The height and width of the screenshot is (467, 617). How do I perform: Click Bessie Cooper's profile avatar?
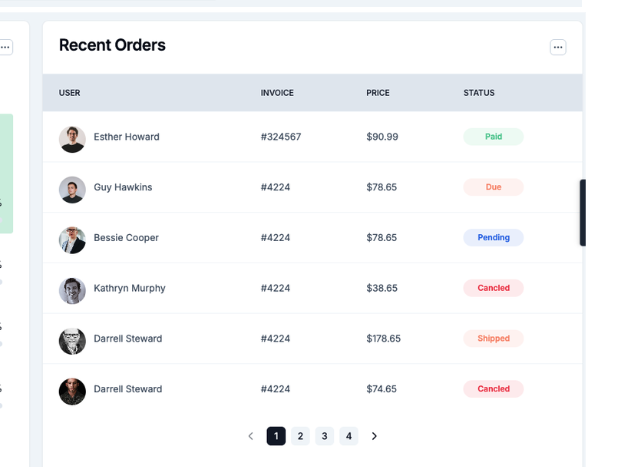(72, 239)
